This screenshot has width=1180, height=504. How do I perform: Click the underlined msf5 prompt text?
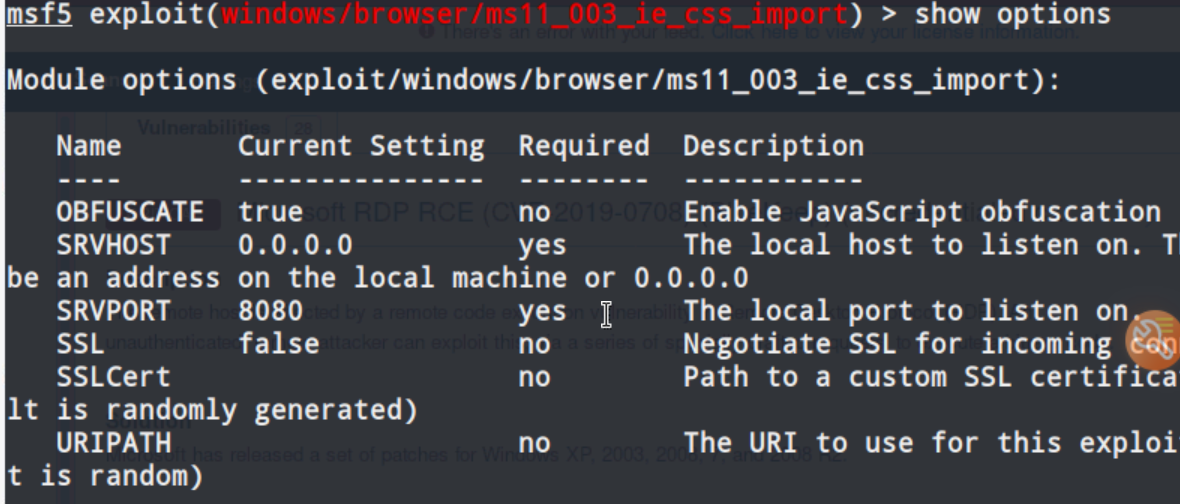[39, 14]
